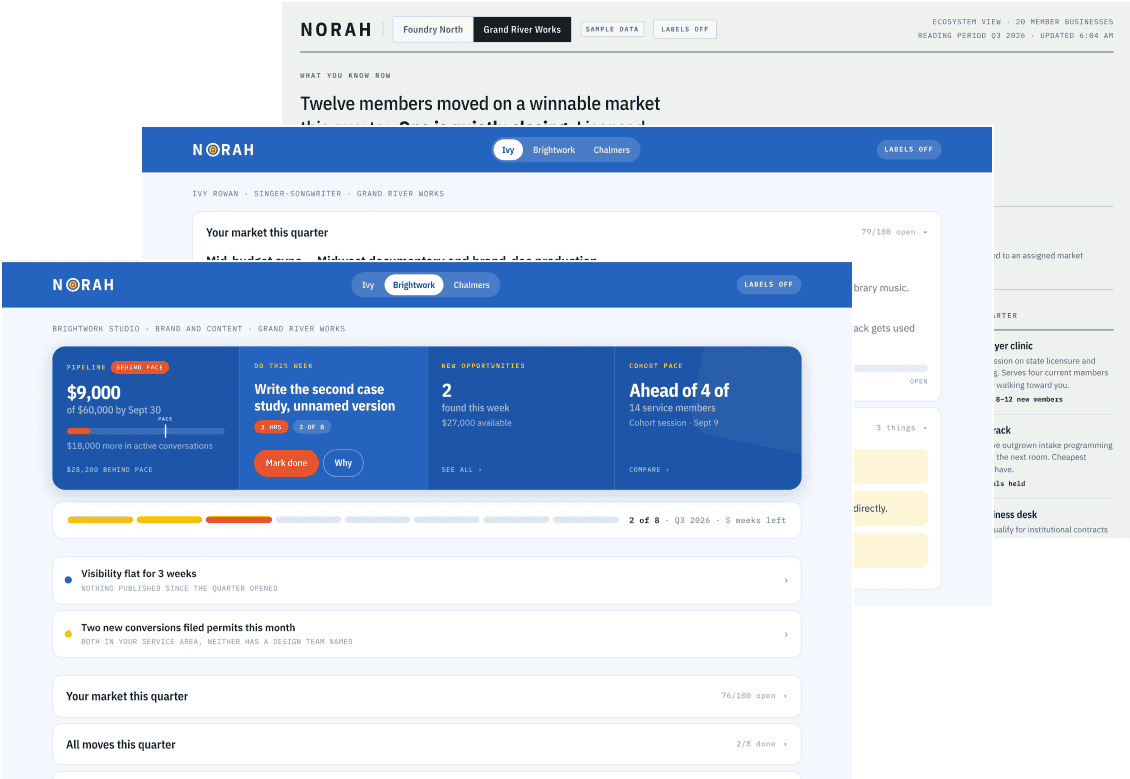Viewport: 1130px width, 779px height.
Task: Click the NORAH wordmark in the ecosystem window
Action: 336,30
